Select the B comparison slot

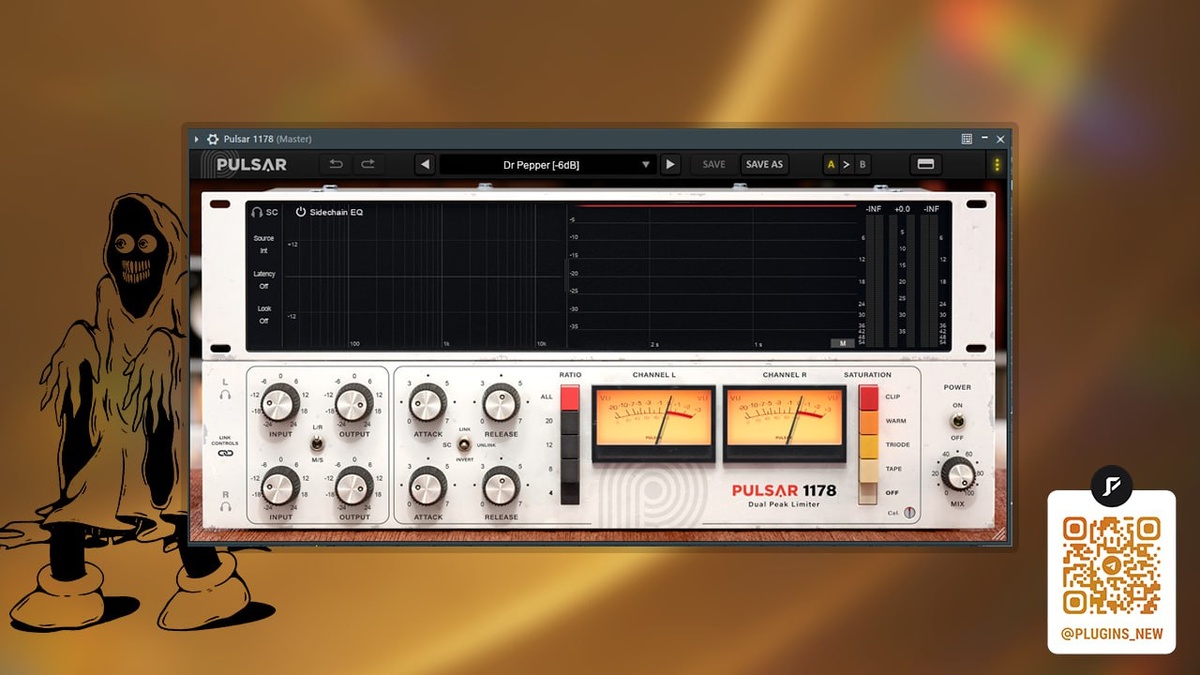tap(862, 164)
